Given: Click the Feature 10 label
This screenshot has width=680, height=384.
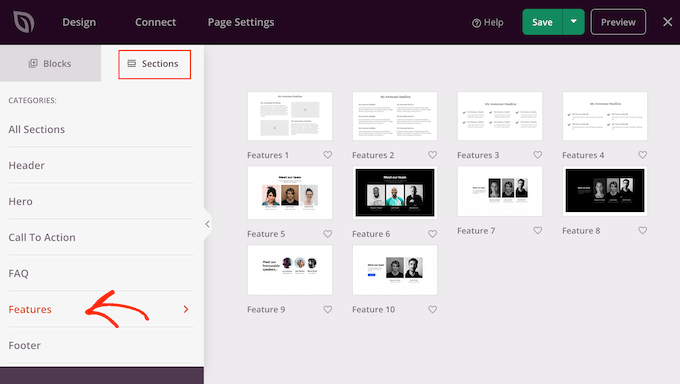Looking at the screenshot, I should tap(373, 309).
